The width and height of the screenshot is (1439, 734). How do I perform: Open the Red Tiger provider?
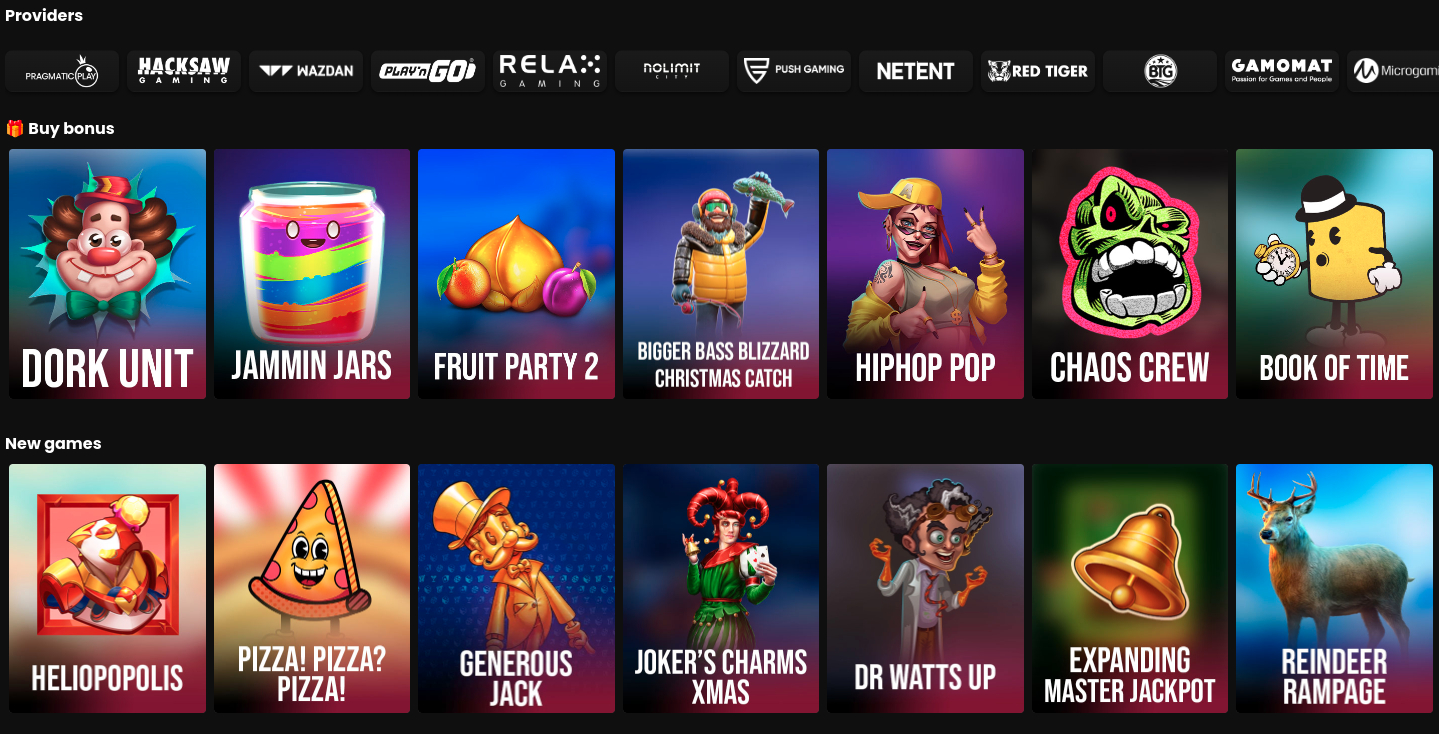1038,71
